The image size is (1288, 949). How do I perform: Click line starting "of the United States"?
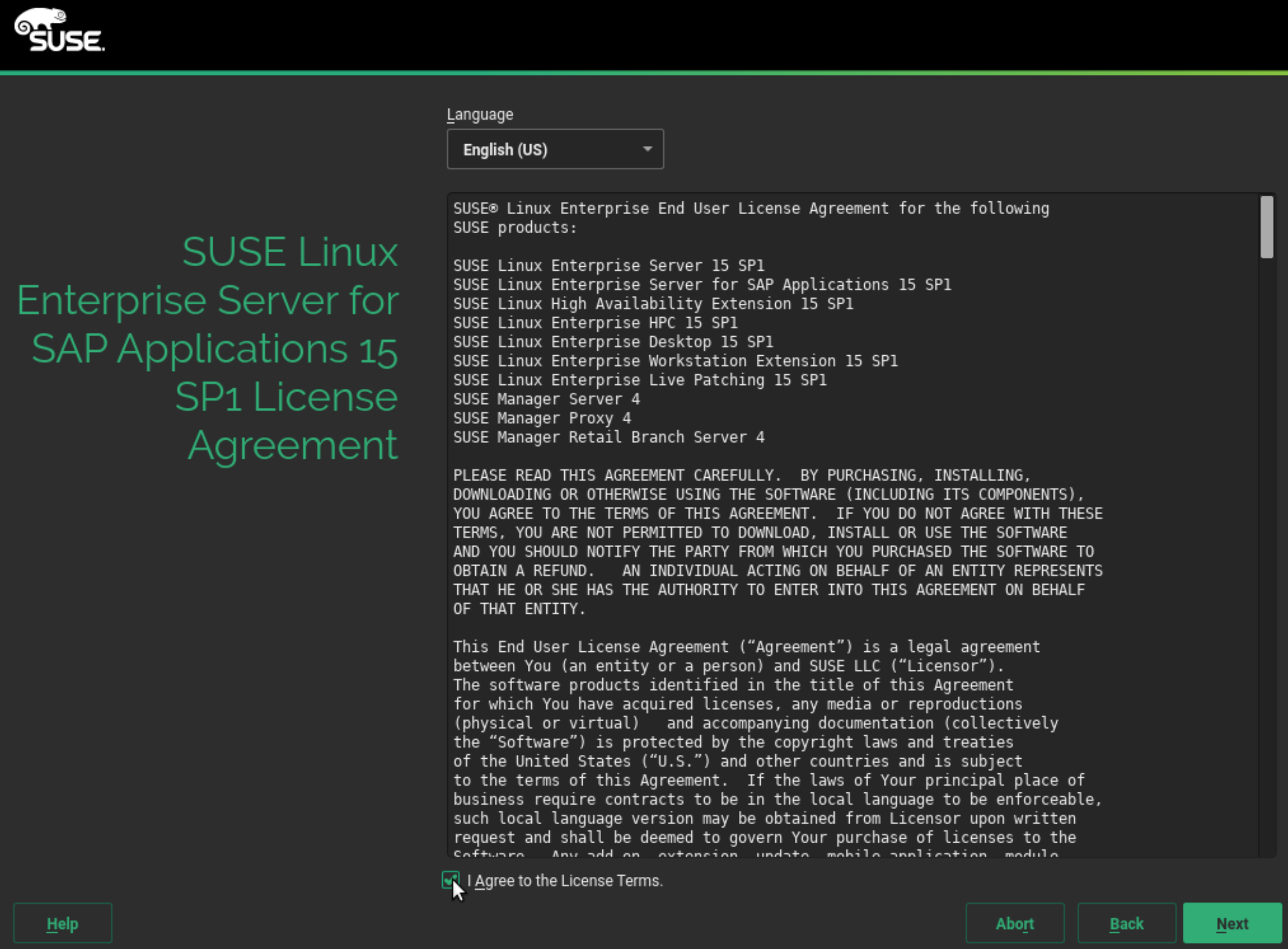coord(738,761)
